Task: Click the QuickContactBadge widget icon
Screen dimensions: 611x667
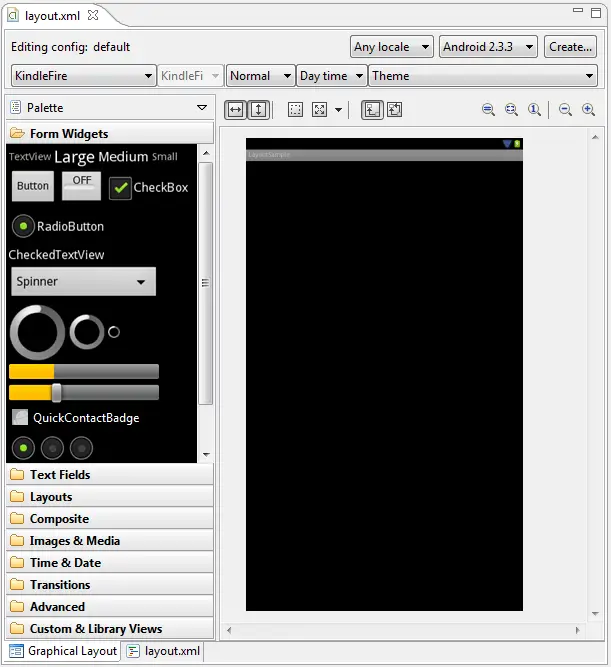Action: pyautogui.click(x=20, y=418)
